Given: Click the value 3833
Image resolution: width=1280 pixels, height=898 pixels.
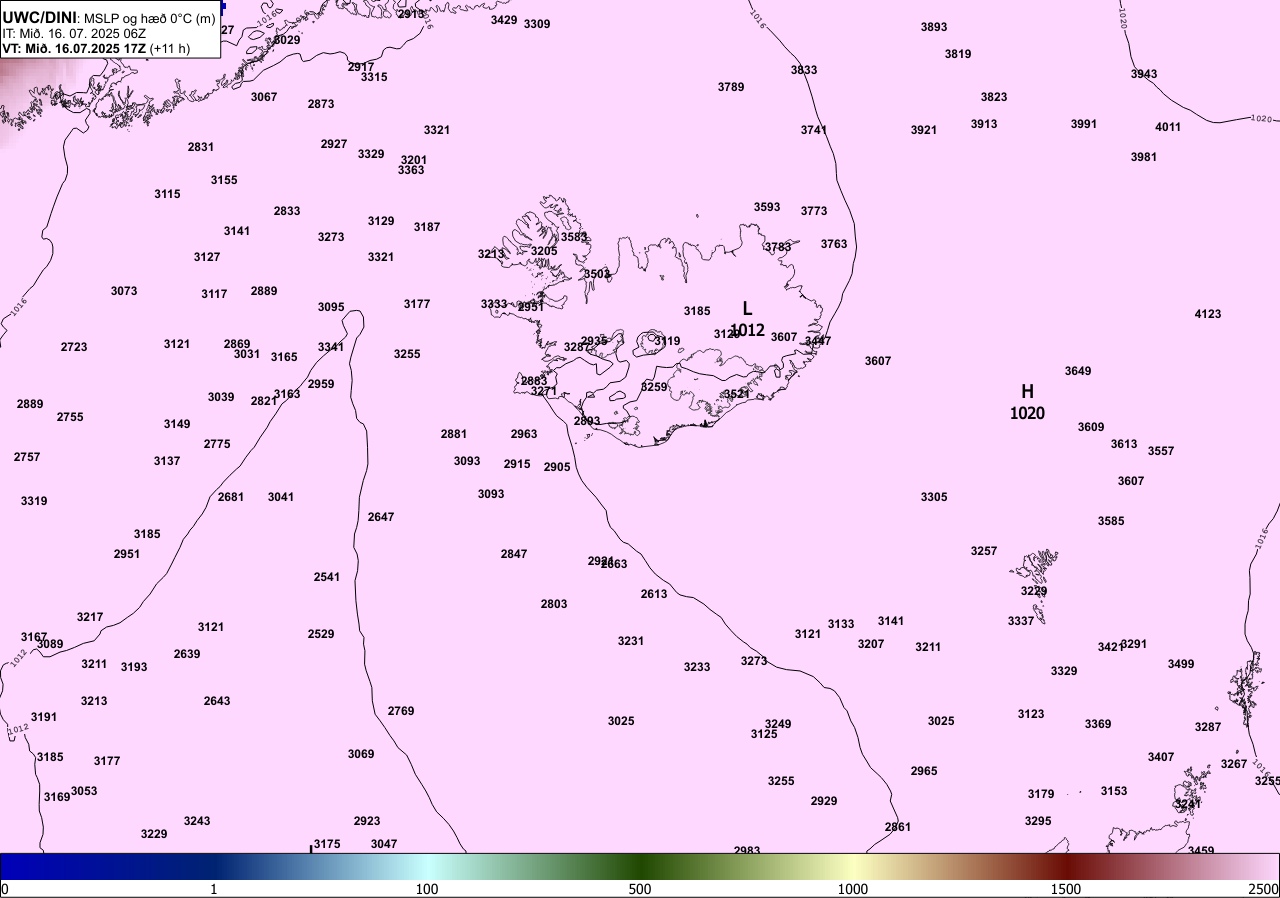Looking at the screenshot, I should 804,70.
